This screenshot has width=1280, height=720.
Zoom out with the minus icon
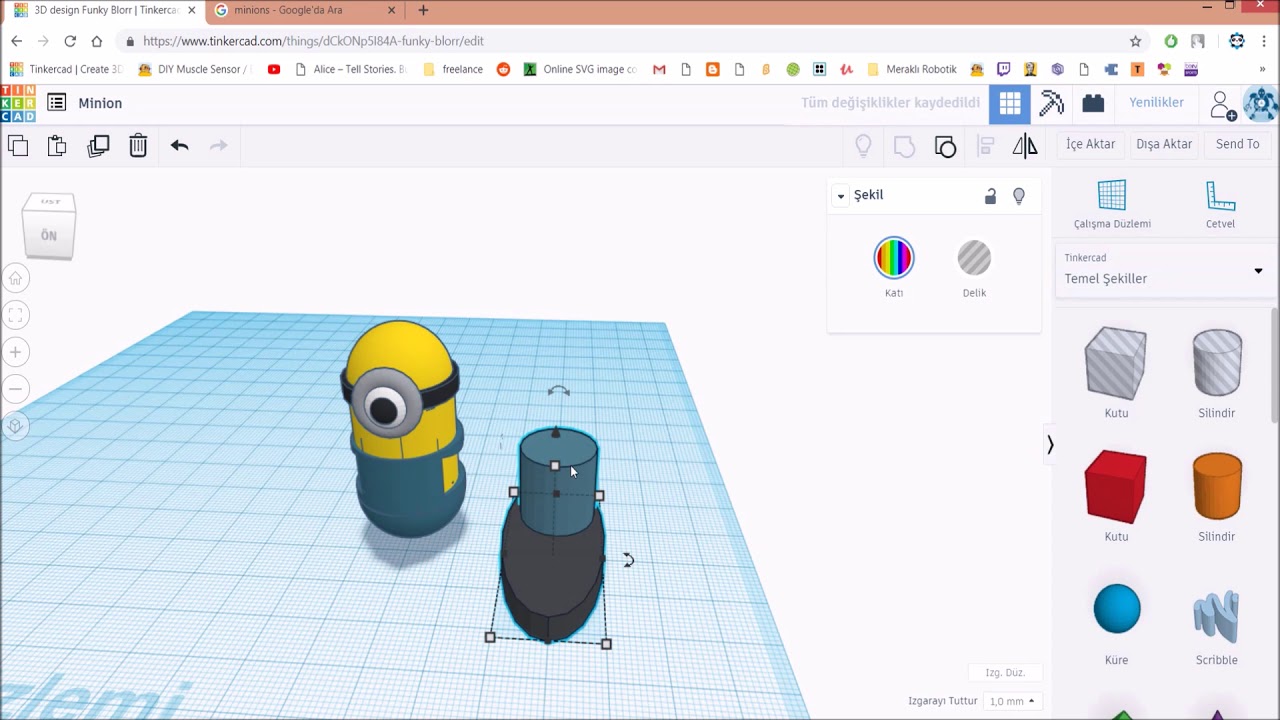pyautogui.click(x=16, y=388)
